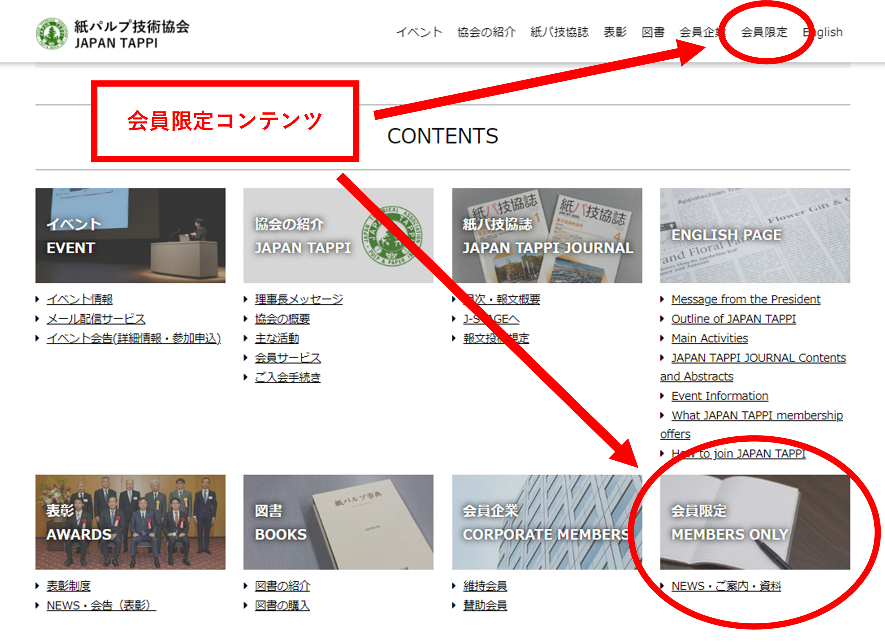Follow the メール配信サービス link
The height and width of the screenshot is (642, 885).
click(x=96, y=319)
